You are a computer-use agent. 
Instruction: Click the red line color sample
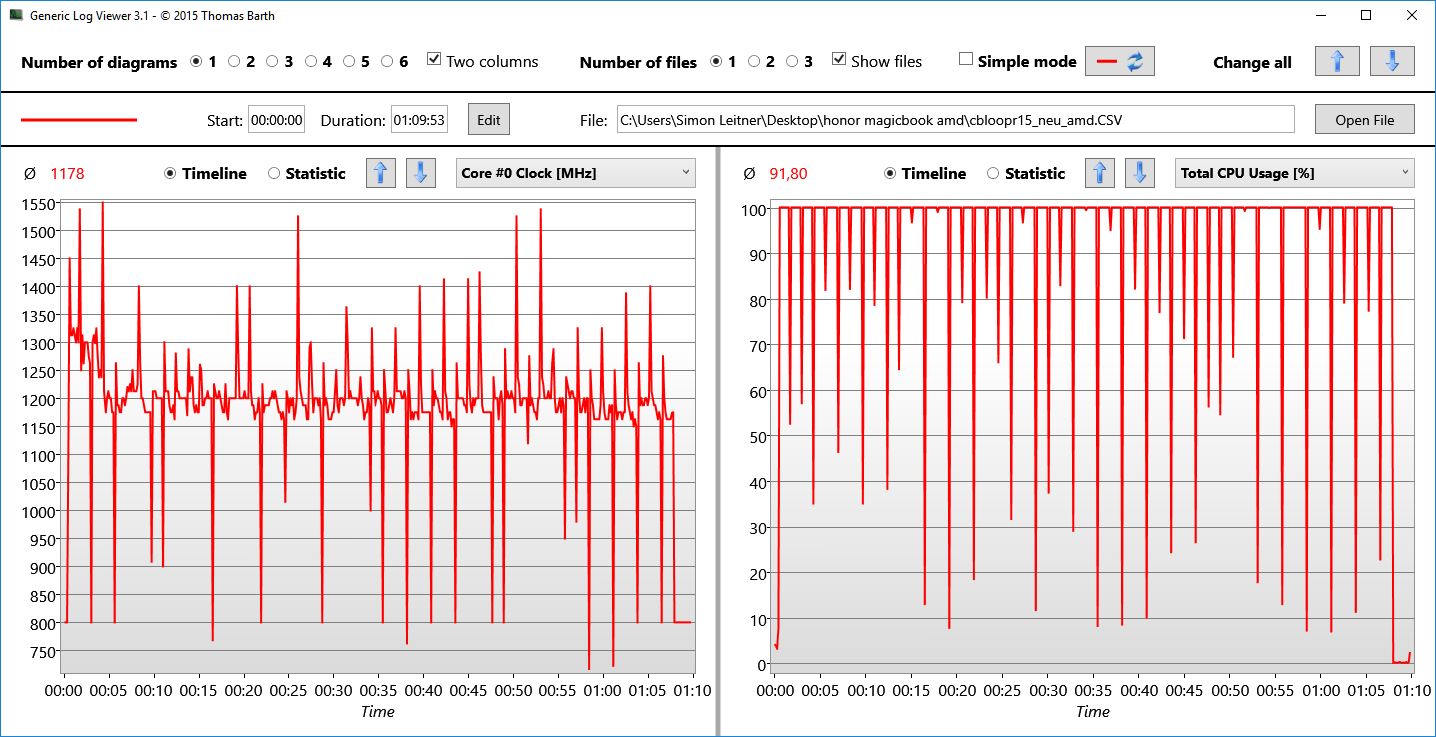(x=79, y=120)
